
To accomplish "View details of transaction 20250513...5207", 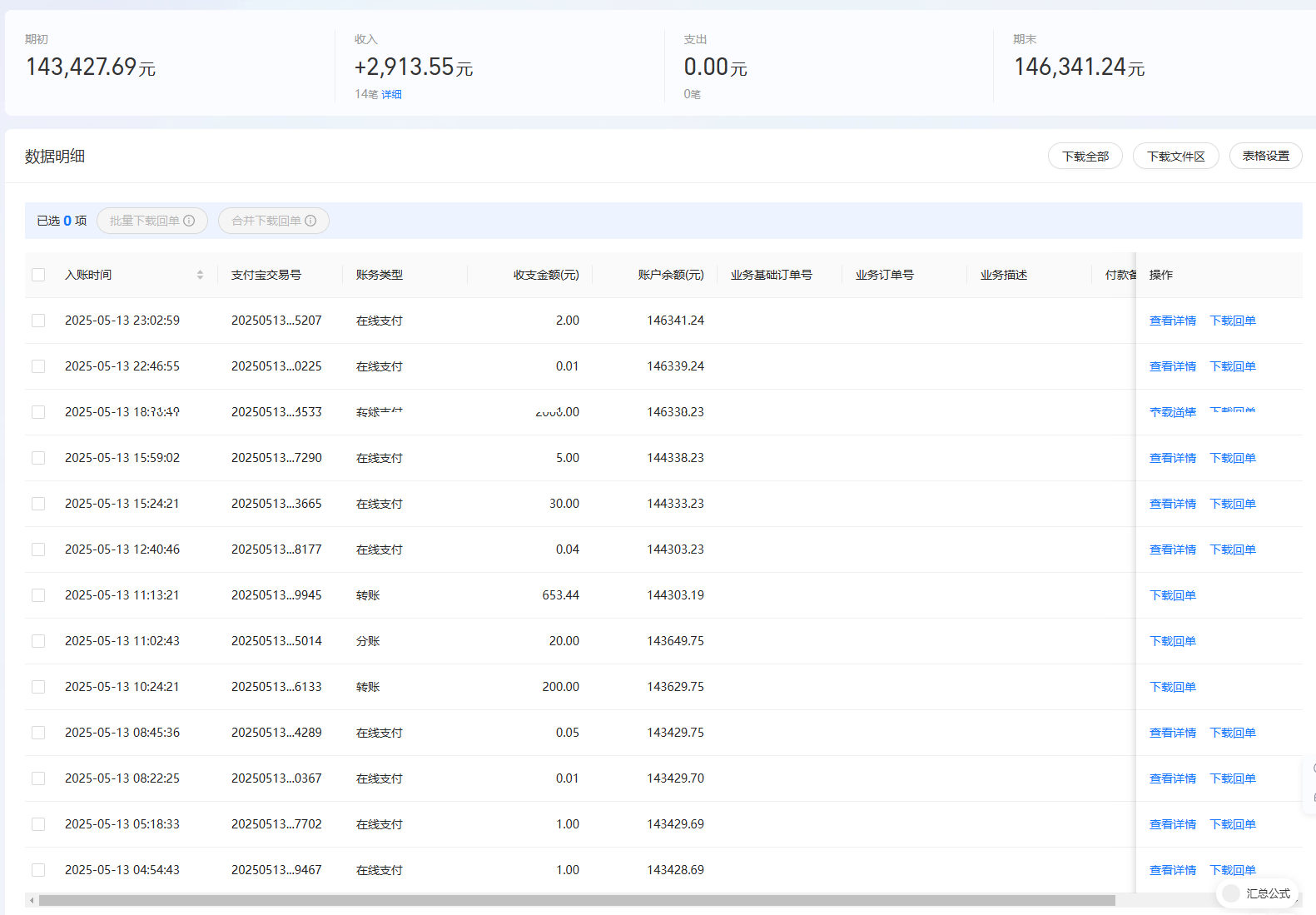I will point(1173,321).
